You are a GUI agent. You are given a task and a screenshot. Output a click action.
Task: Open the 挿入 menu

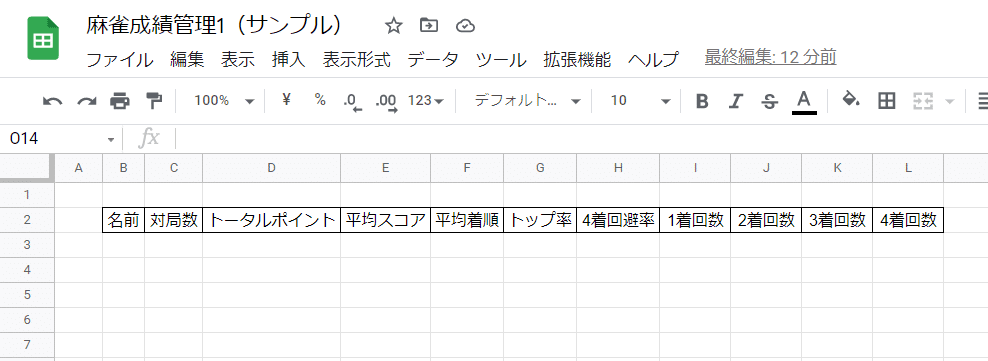tap(289, 59)
